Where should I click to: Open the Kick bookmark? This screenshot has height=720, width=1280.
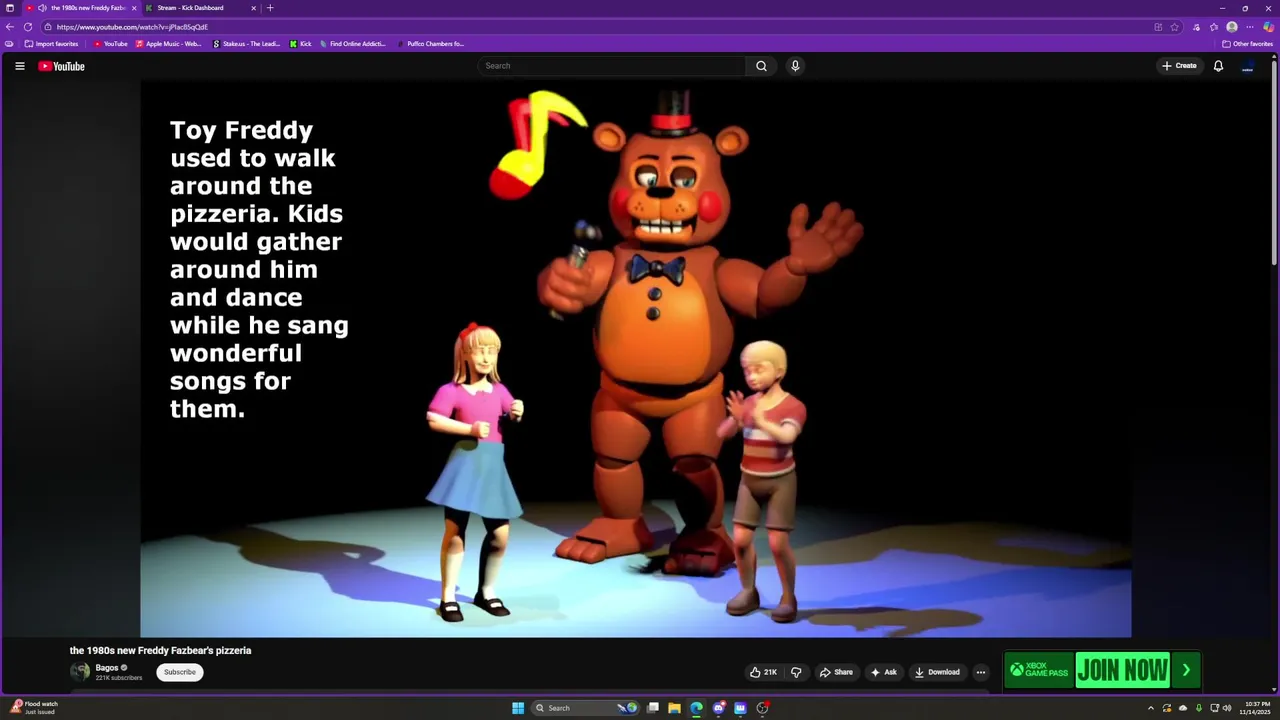(x=301, y=44)
